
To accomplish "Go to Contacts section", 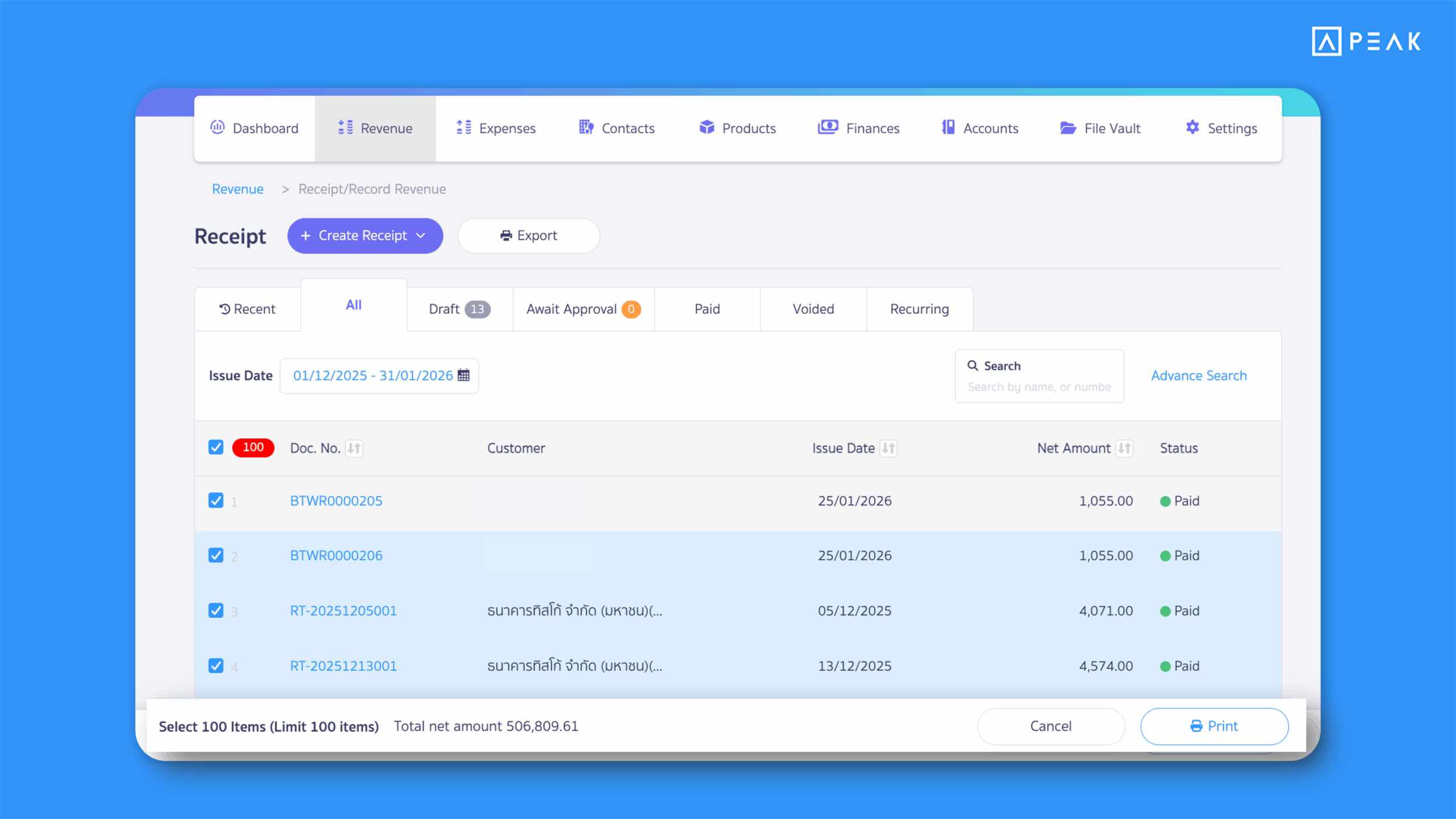I will [617, 128].
